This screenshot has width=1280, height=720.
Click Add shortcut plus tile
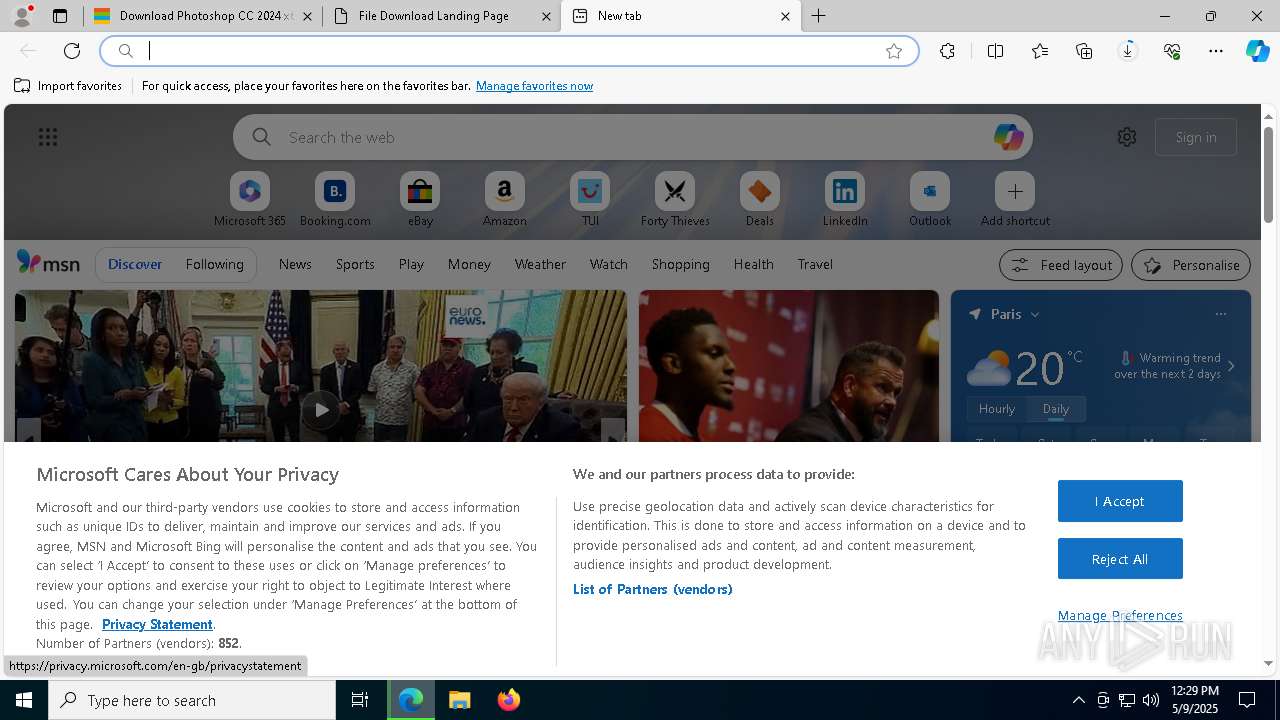1015,199
